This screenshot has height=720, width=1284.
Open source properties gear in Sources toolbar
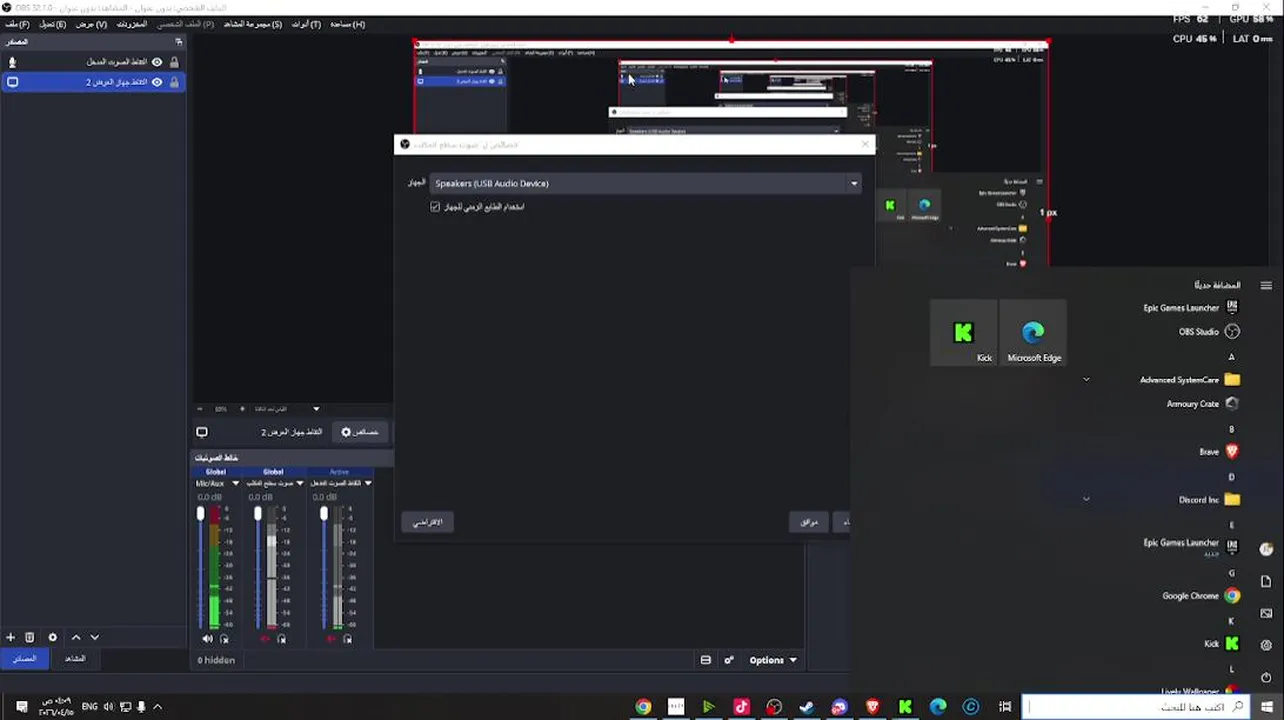[x=53, y=637]
